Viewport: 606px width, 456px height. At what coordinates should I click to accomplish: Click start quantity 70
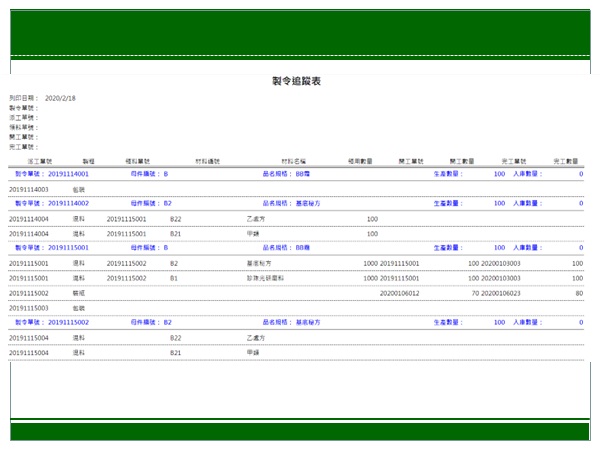pos(475,293)
